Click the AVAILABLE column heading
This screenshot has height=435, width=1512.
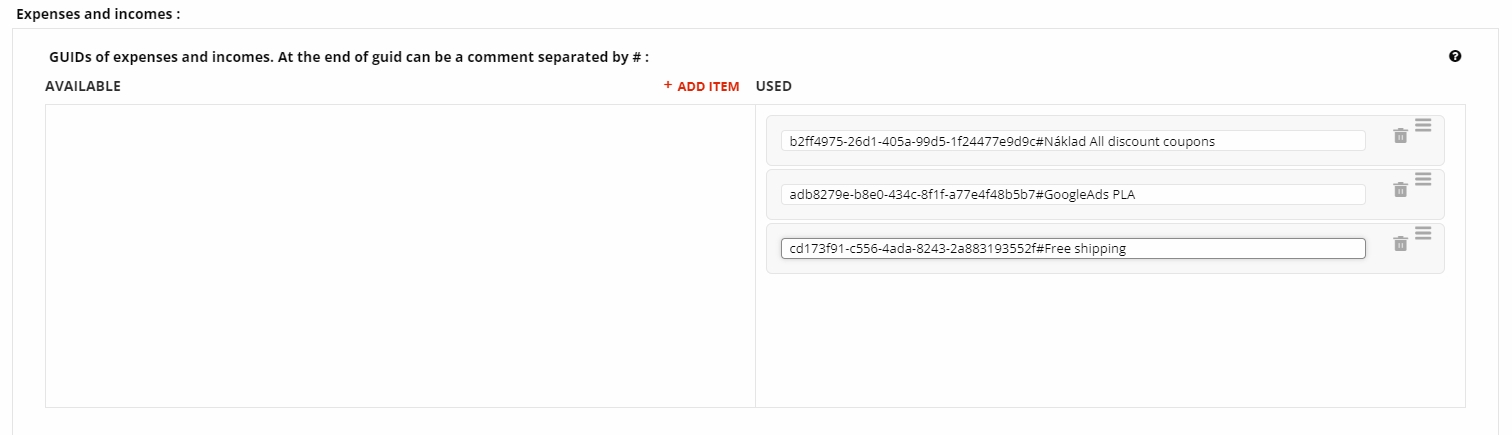pyautogui.click(x=83, y=87)
